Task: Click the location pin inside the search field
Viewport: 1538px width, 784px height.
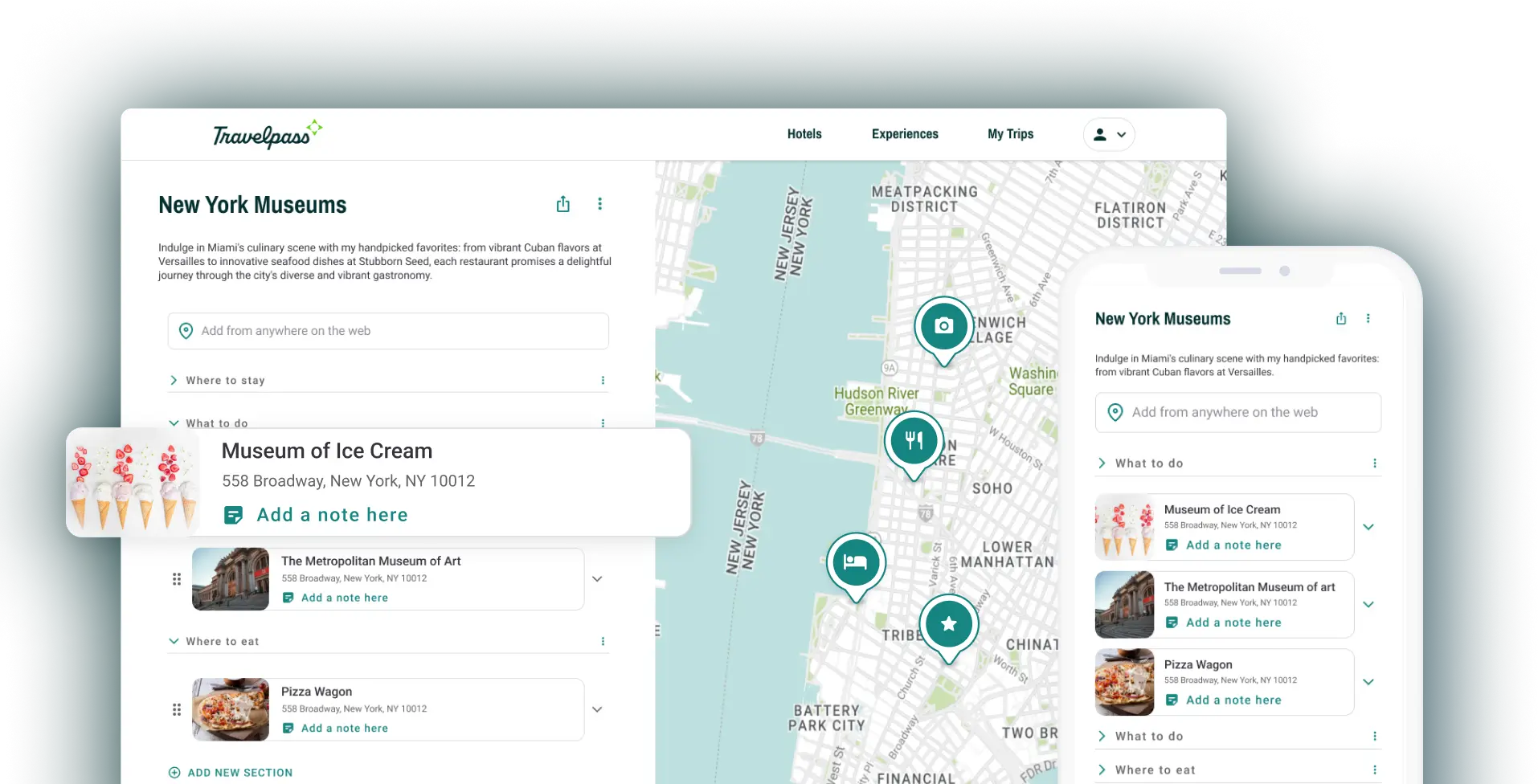Action: coord(186,331)
